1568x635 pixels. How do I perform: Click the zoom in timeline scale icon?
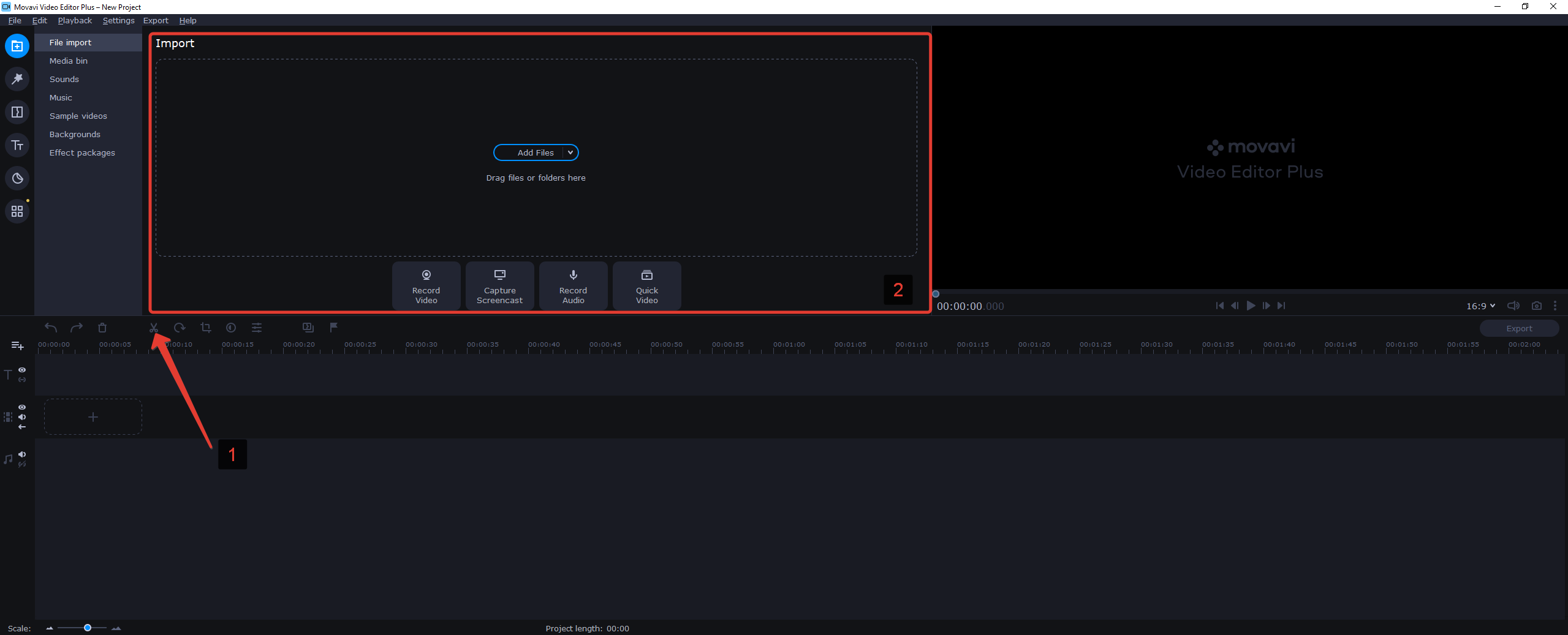[116, 628]
